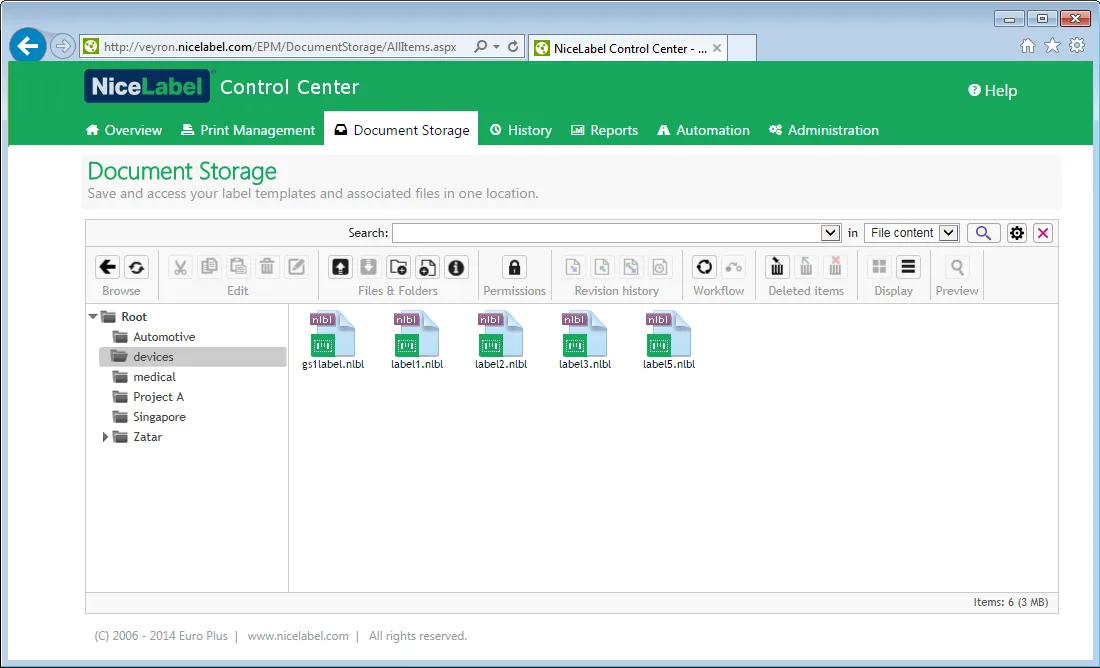
Task: Click the Preview magnifier icon
Action: [x=957, y=267]
